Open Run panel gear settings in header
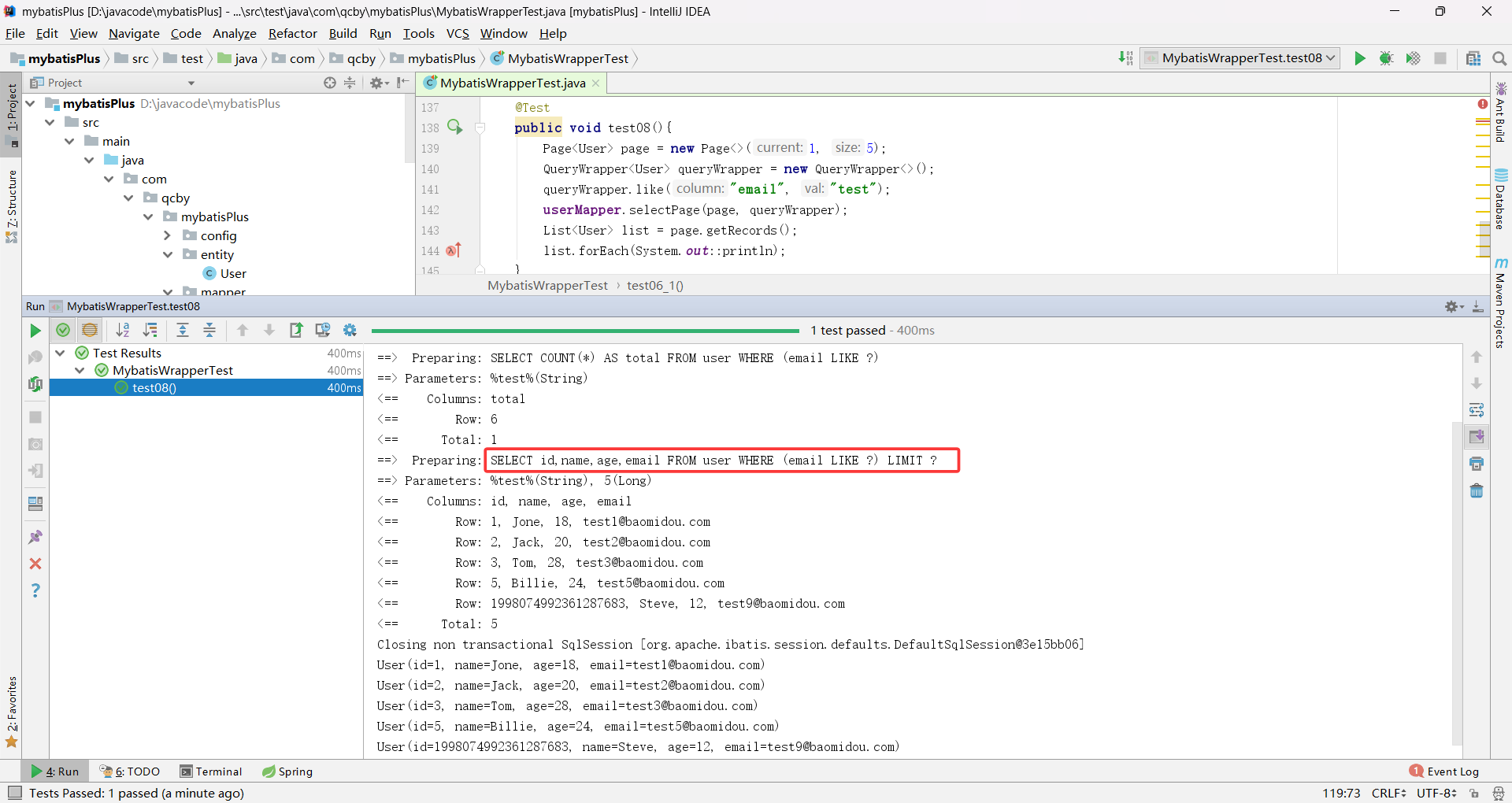The image size is (1512, 803). [x=1454, y=307]
